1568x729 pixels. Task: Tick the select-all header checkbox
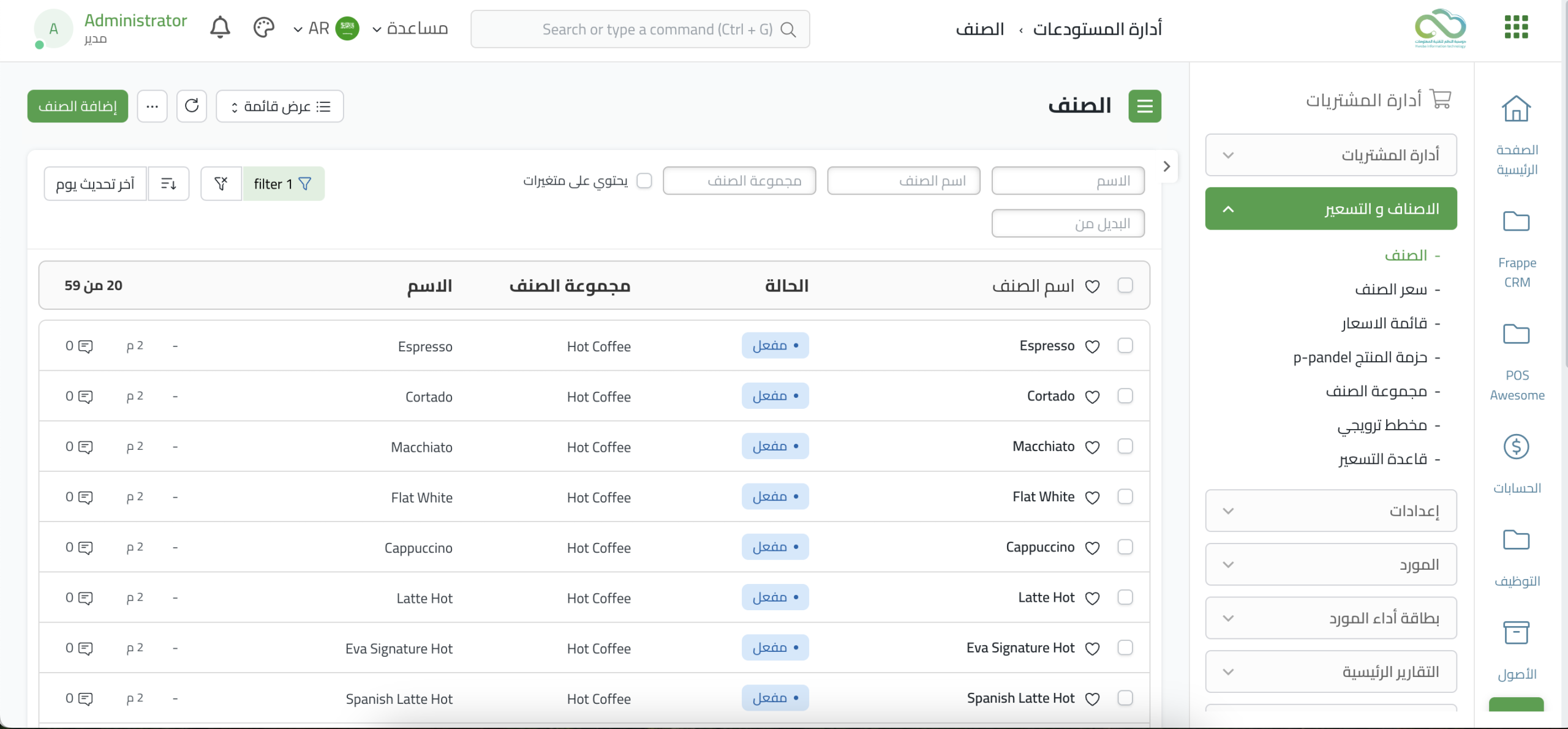[x=1125, y=285]
